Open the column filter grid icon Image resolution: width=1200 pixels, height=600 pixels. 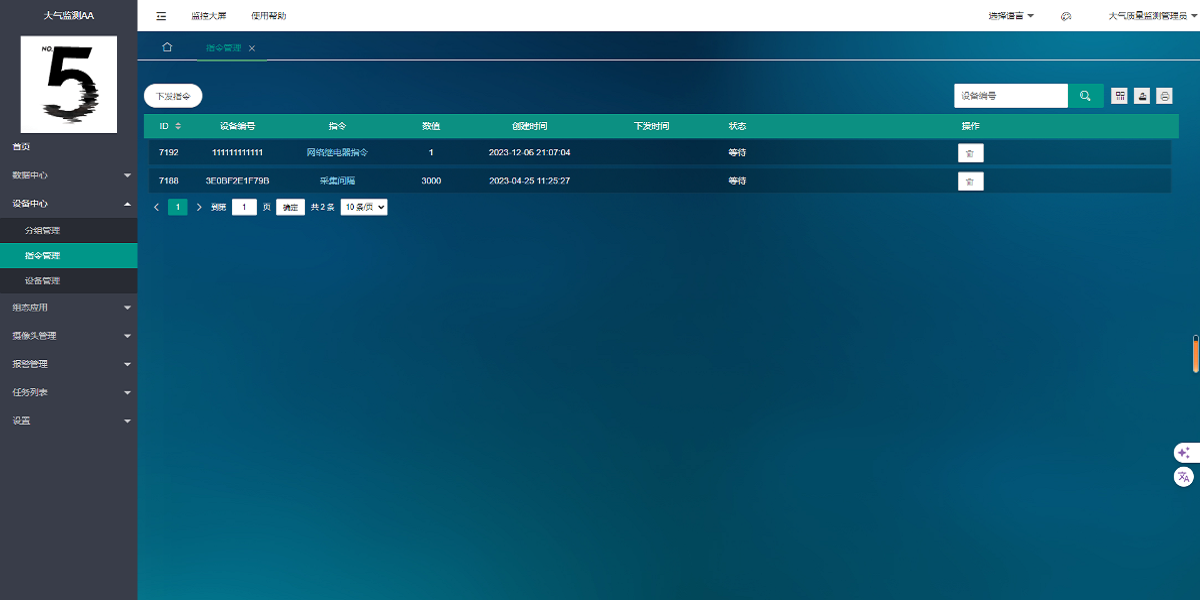pos(1120,96)
